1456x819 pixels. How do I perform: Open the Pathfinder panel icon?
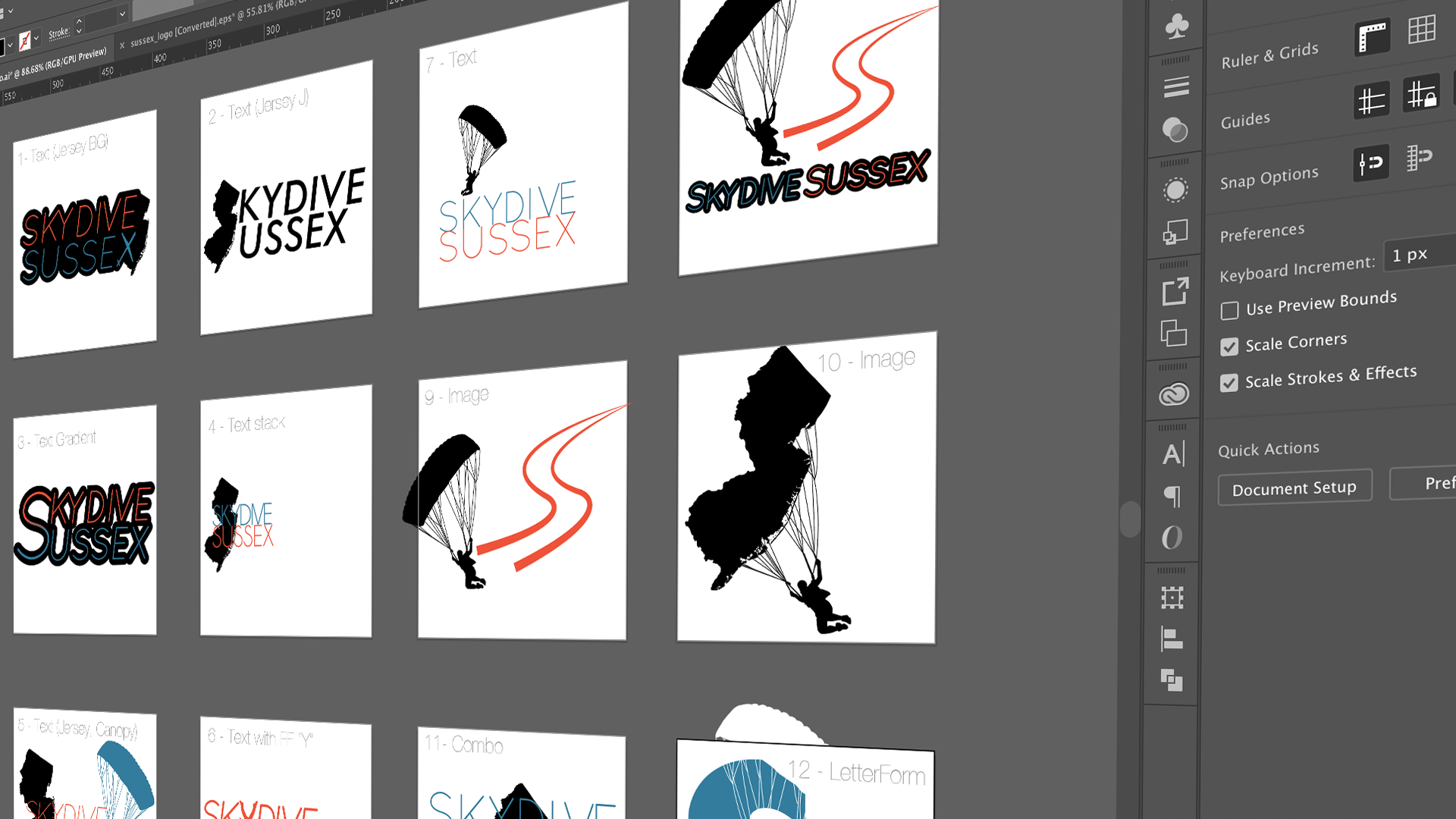pyautogui.click(x=1172, y=680)
